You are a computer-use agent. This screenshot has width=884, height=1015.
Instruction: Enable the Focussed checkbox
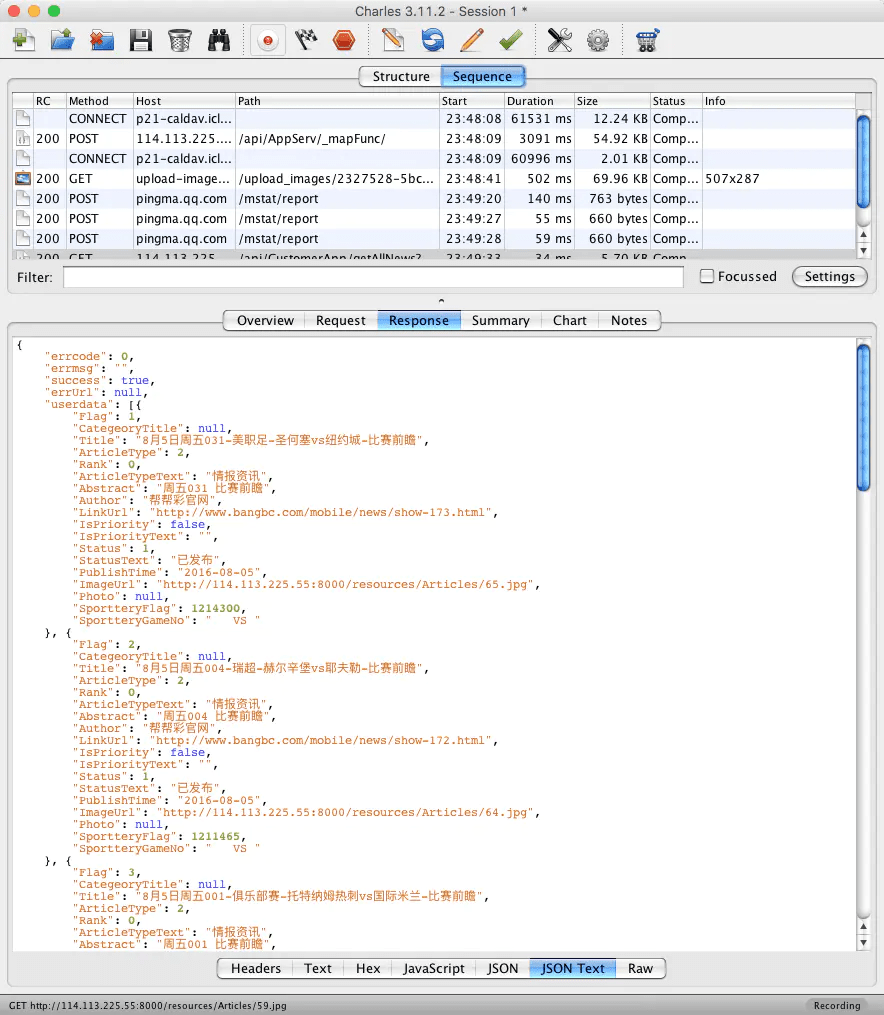[707, 276]
